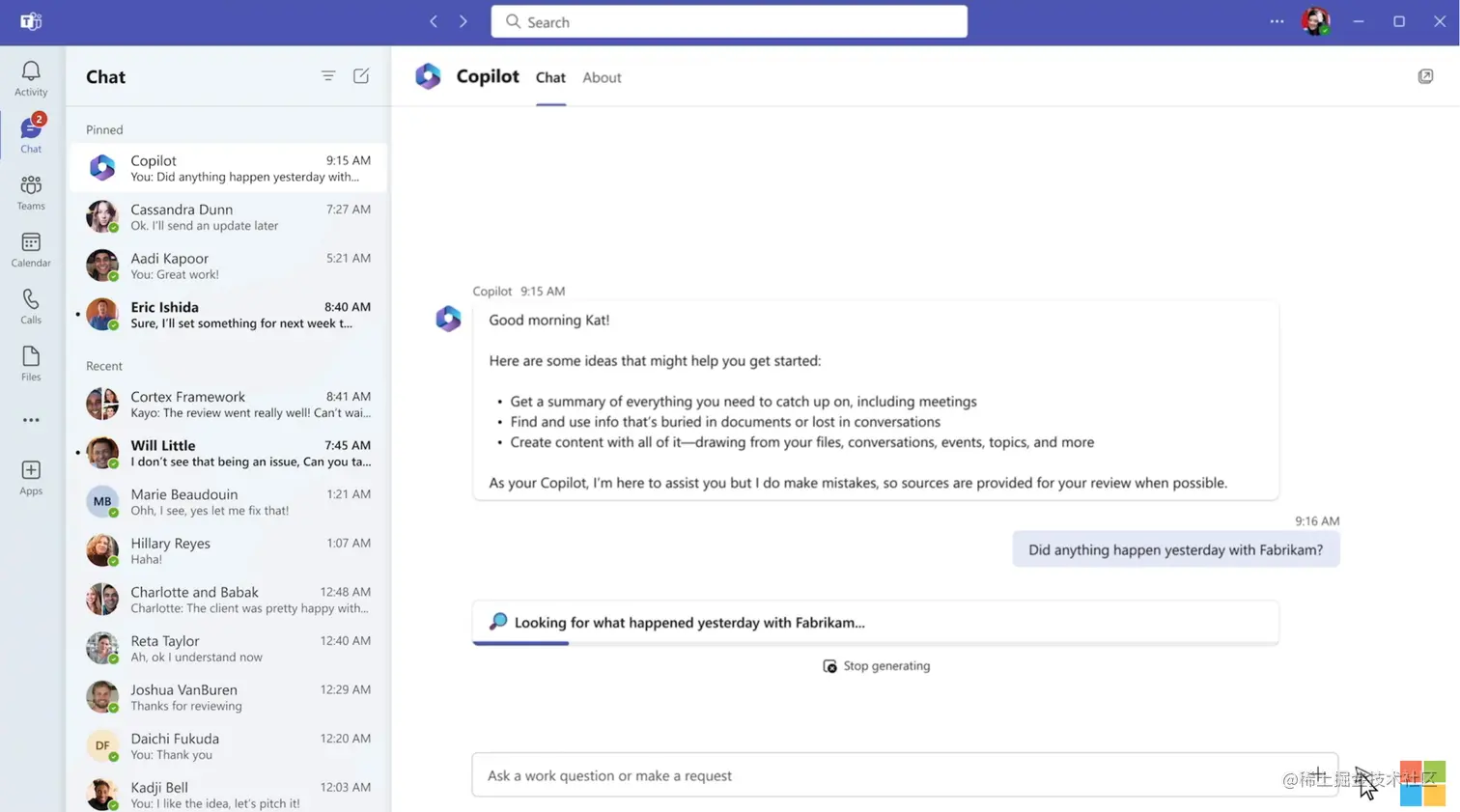Image resolution: width=1460 pixels, height=812 pixels.
Task: Click the sent Fabrikam question bubble
Action: coord(1176,549)
